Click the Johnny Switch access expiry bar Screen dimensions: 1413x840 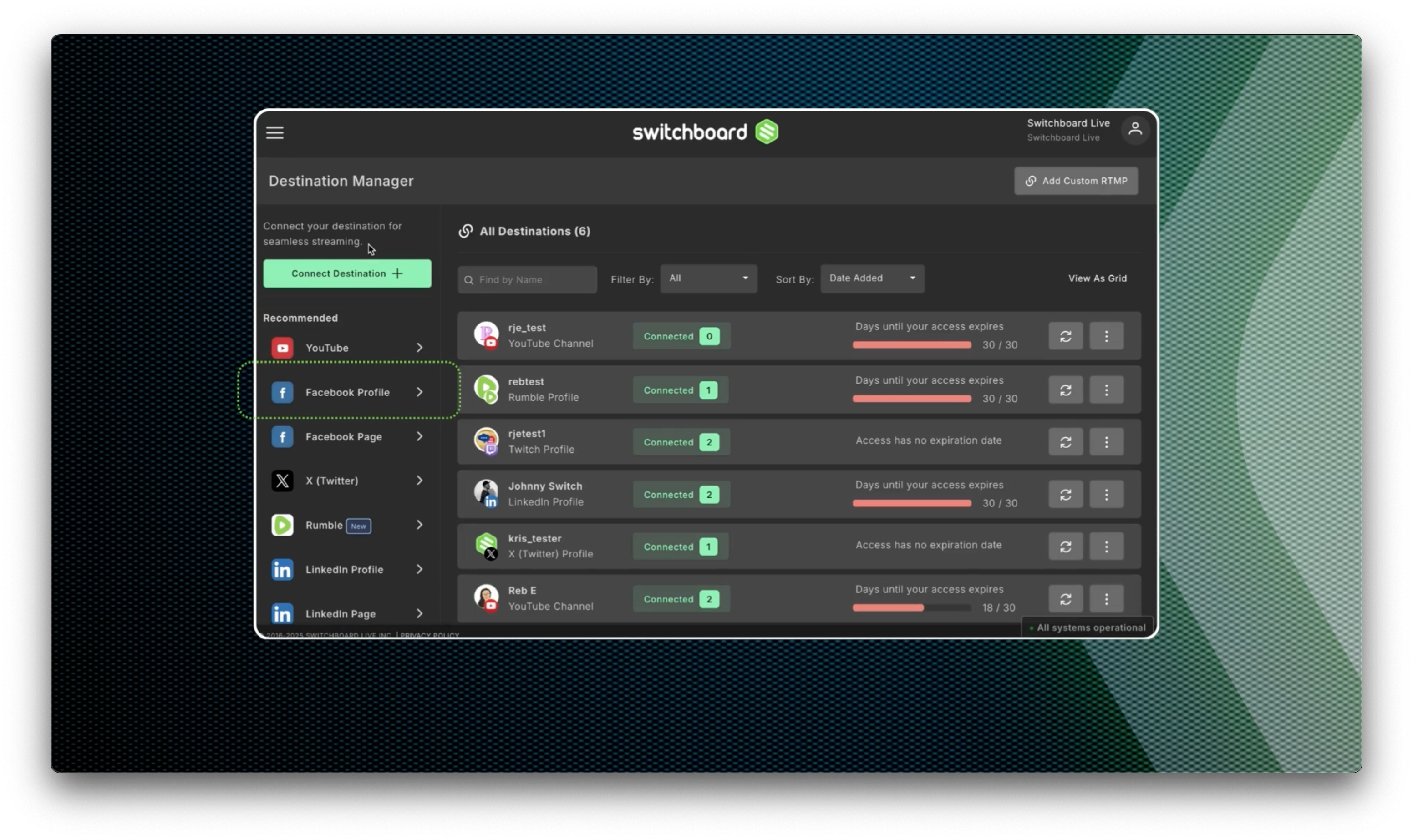point(911,503)
